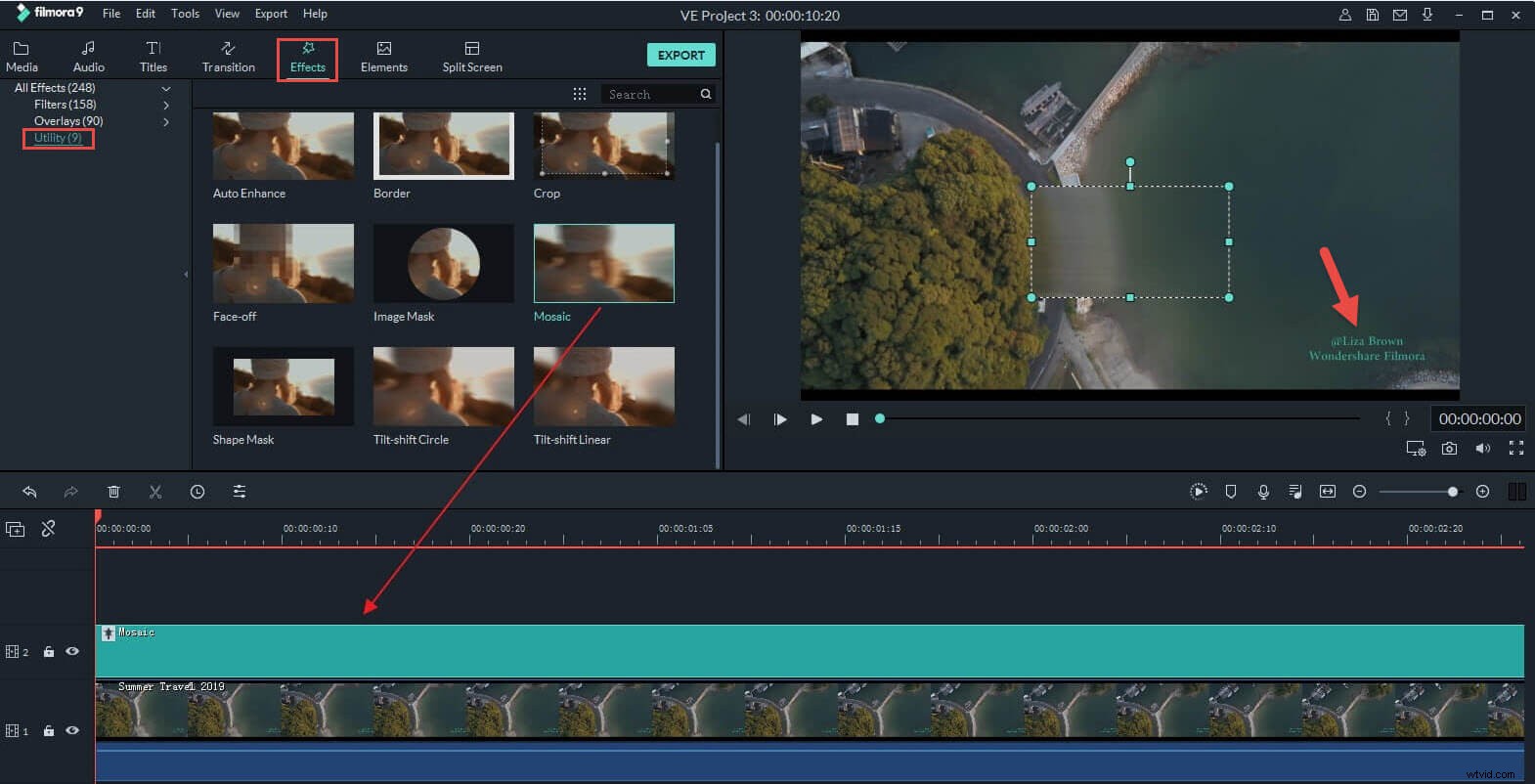
Task: Zoom in the timeline plus button
Action: pyautogui.click(x=1482, y=491)
